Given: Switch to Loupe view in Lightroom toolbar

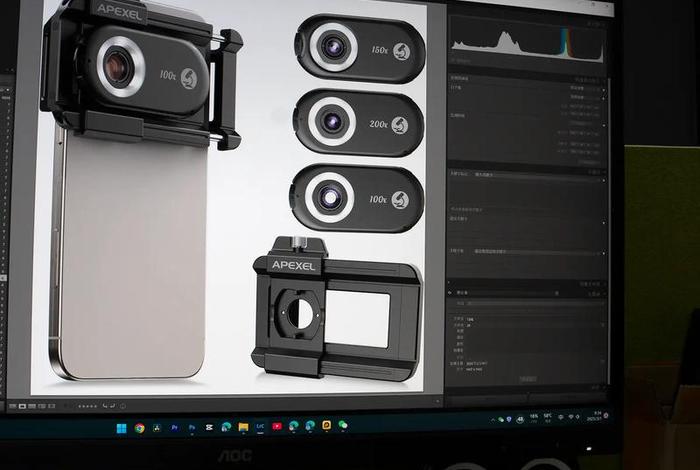Looking at the screenshot, I should click(x=24, y=407).
